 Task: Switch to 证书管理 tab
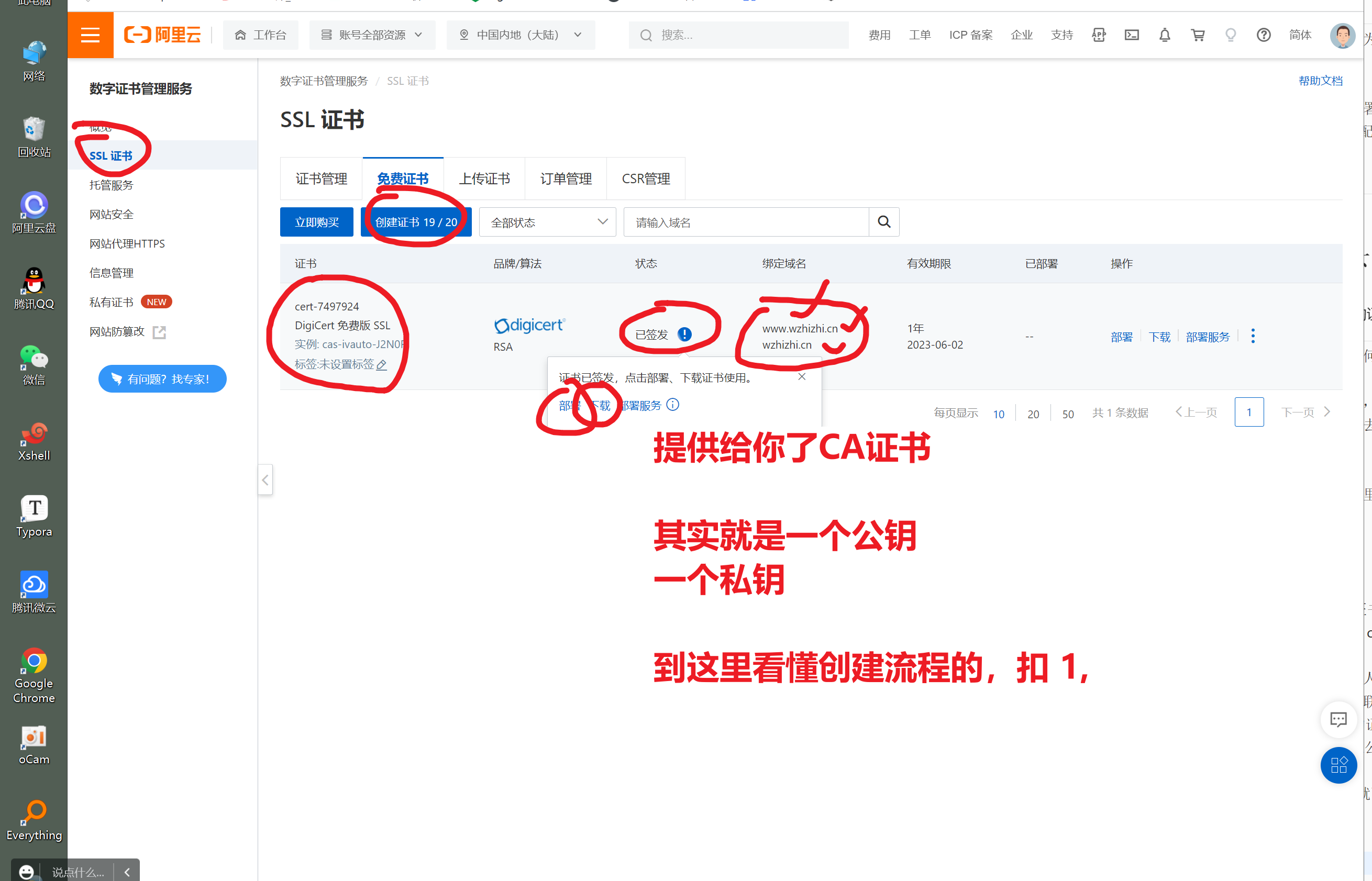pos(321,179)
